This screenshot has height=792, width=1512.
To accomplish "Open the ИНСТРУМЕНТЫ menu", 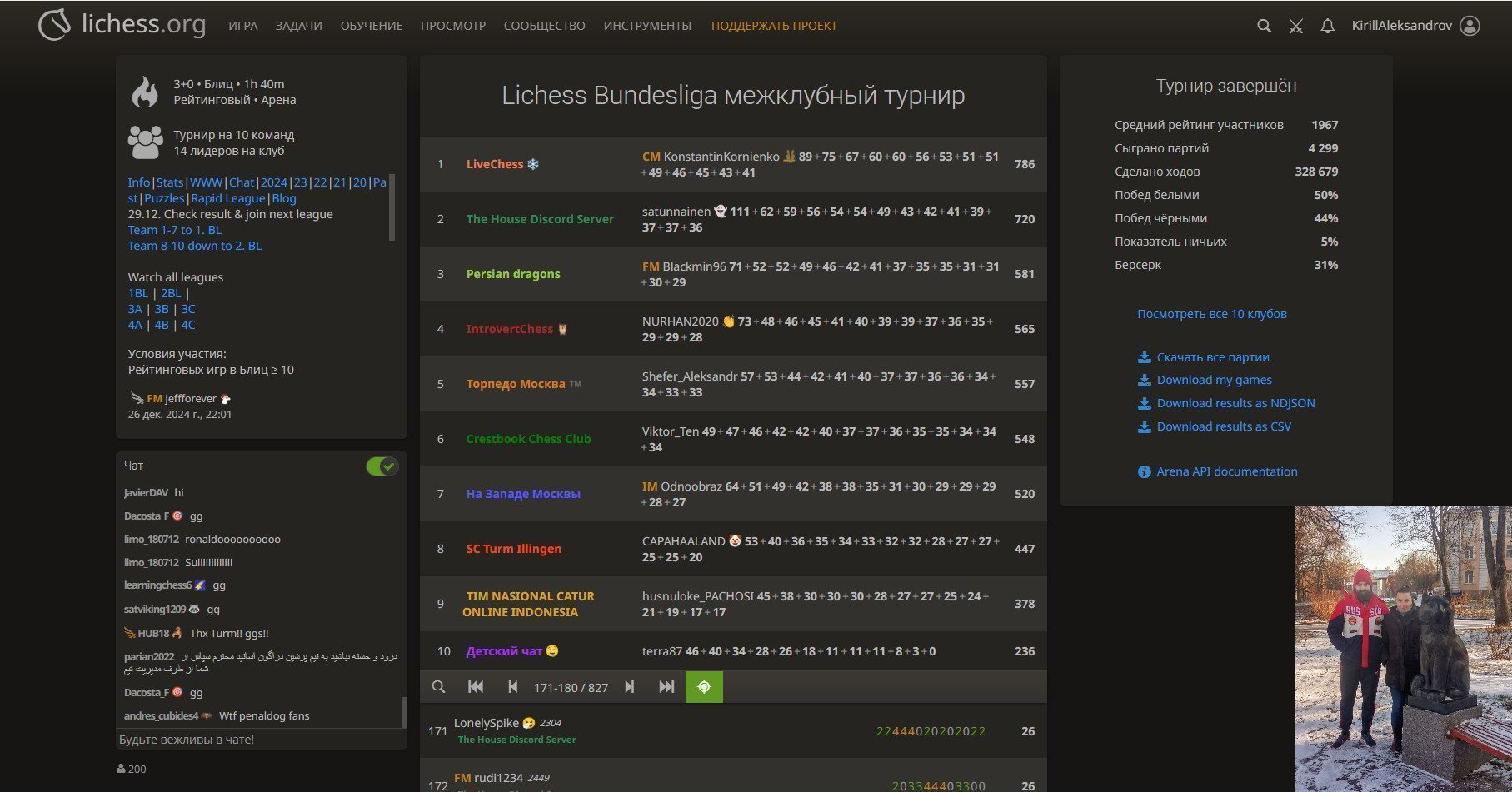I will (648, 26).
